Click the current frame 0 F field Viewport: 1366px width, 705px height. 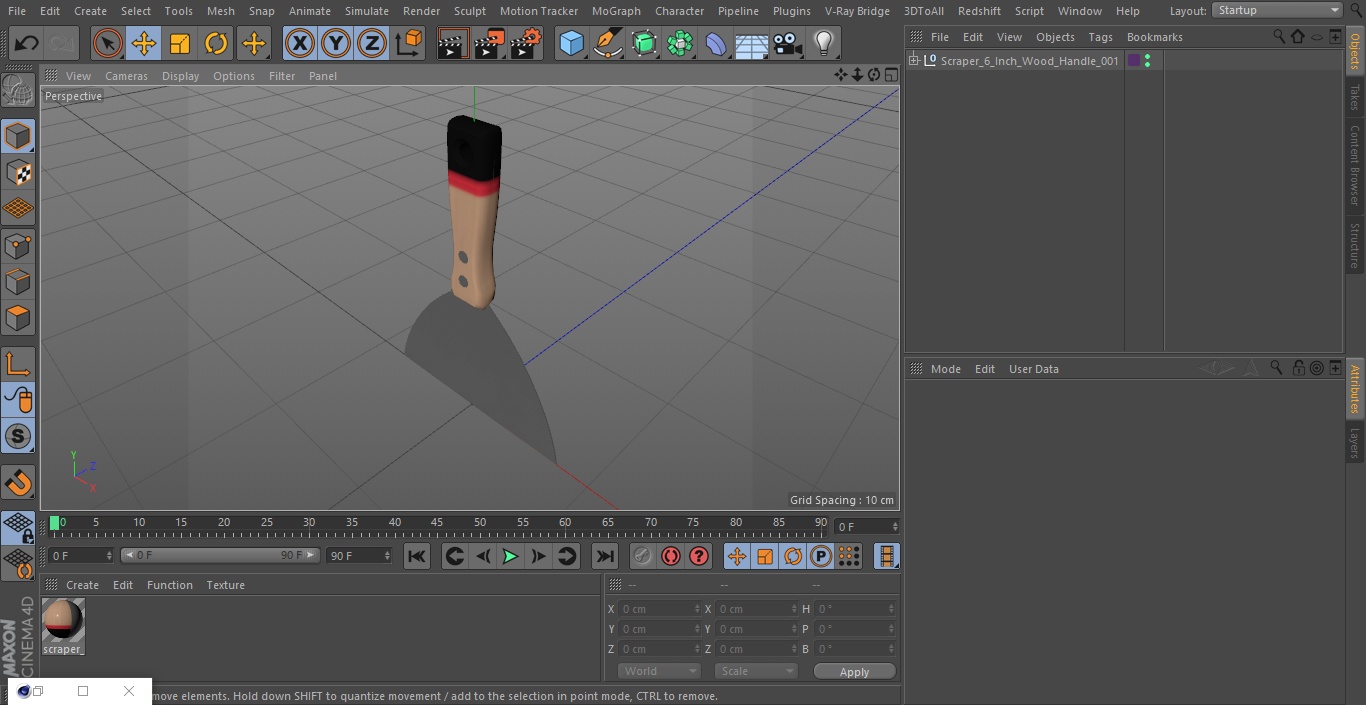[81, 555]
